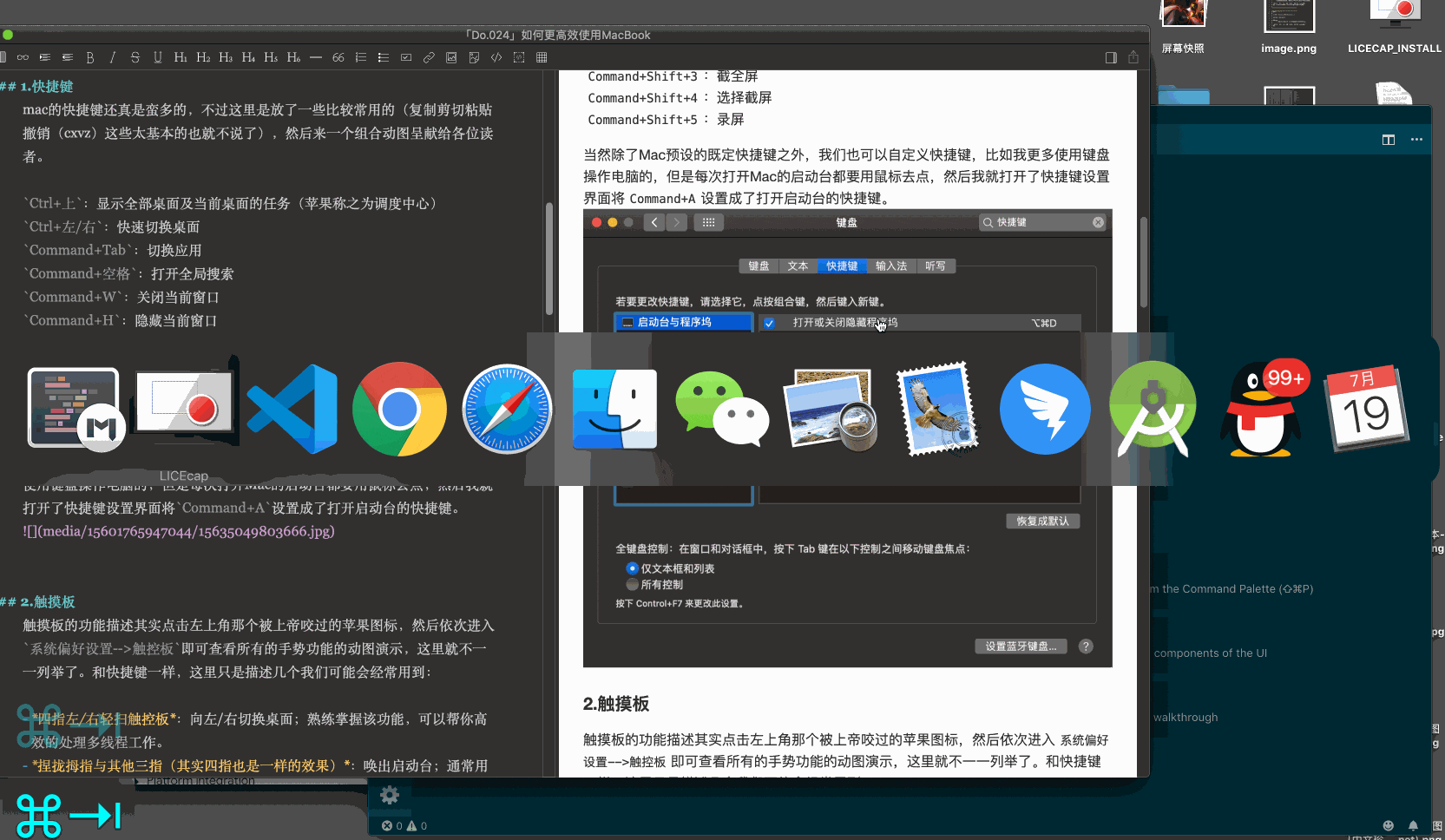The width and height of the screenshot is (1445, 840).
Task: Select 仅文本框和列表 radio button
Action: coord(632,568)
